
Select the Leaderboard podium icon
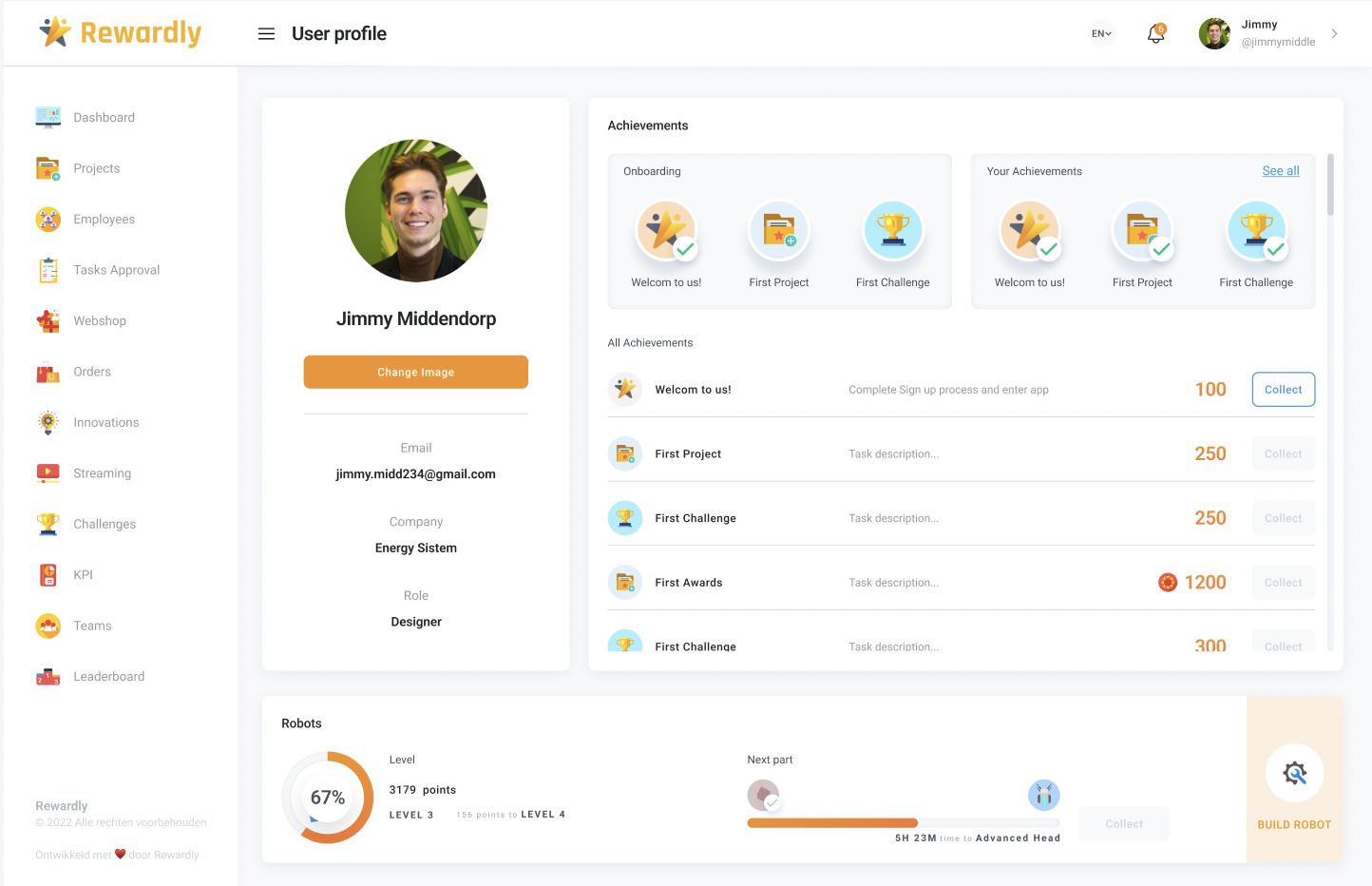[48, 677]
